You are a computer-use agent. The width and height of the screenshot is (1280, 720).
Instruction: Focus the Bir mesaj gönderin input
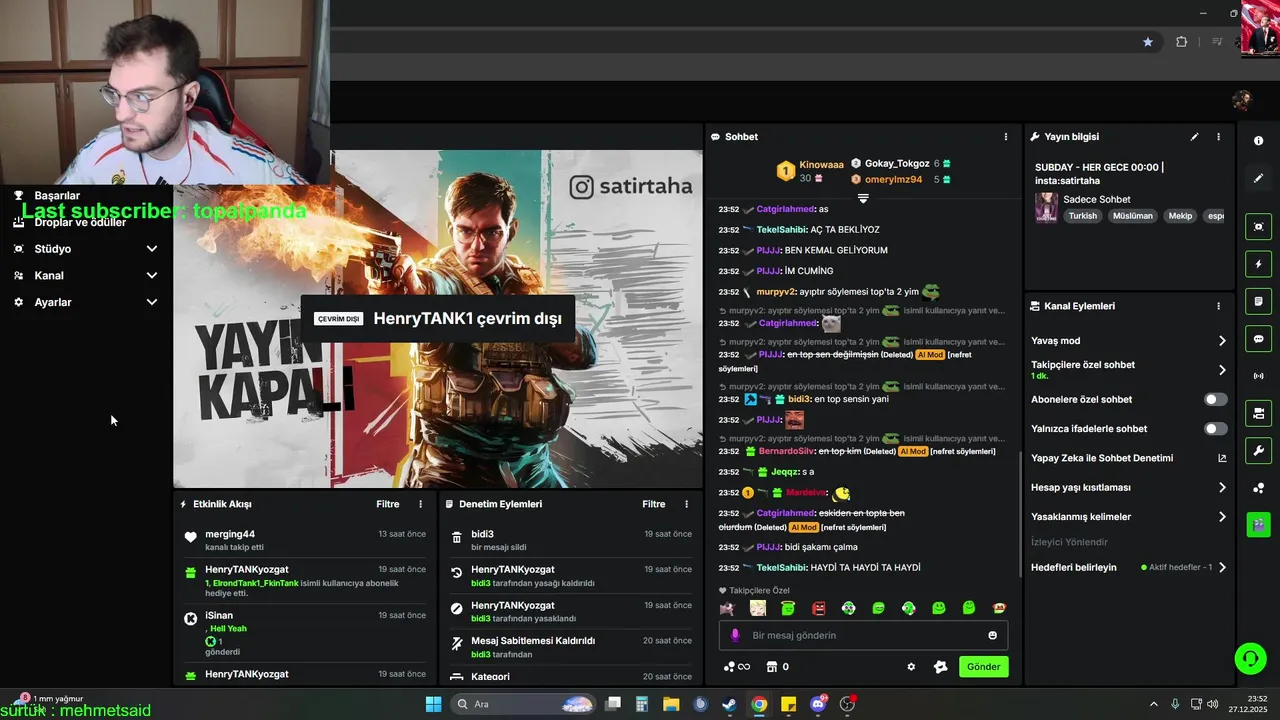(863, 635)
